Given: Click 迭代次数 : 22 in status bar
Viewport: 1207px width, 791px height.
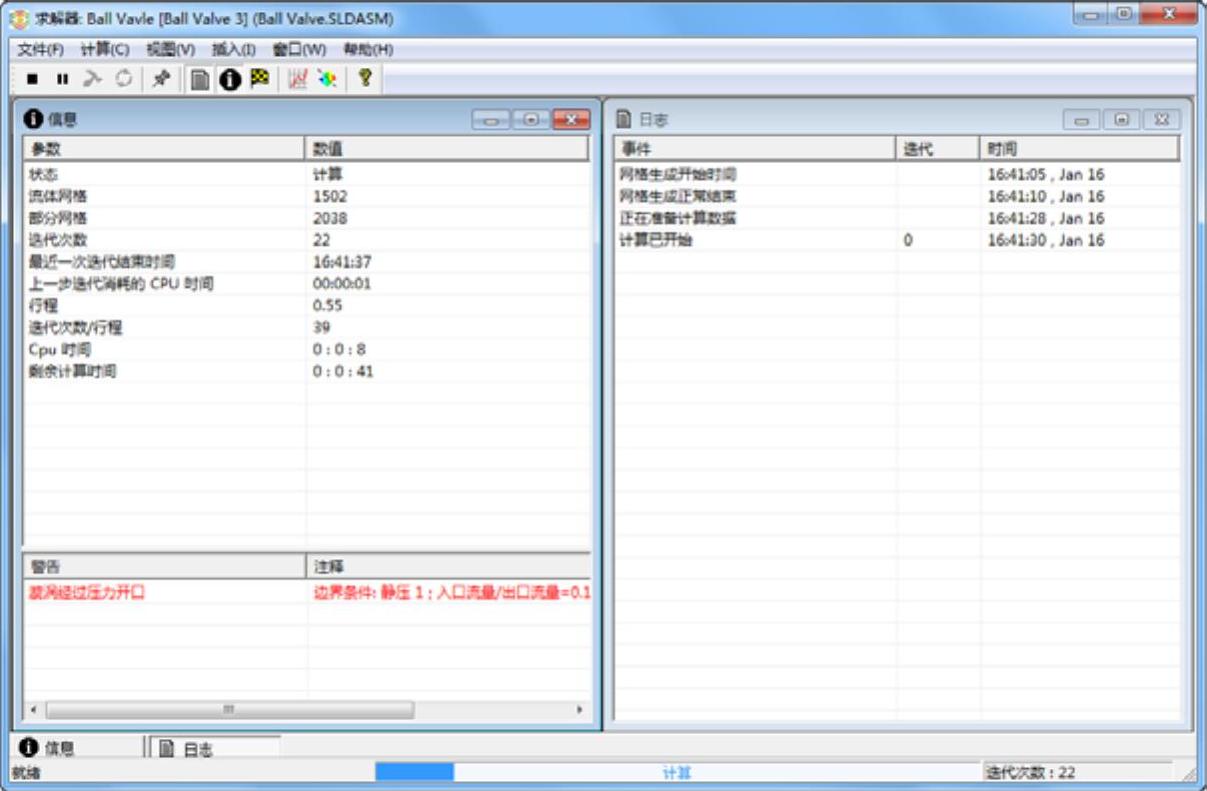Looking at the screenshot, I should pyautogui.click(x=1031, y=772).
